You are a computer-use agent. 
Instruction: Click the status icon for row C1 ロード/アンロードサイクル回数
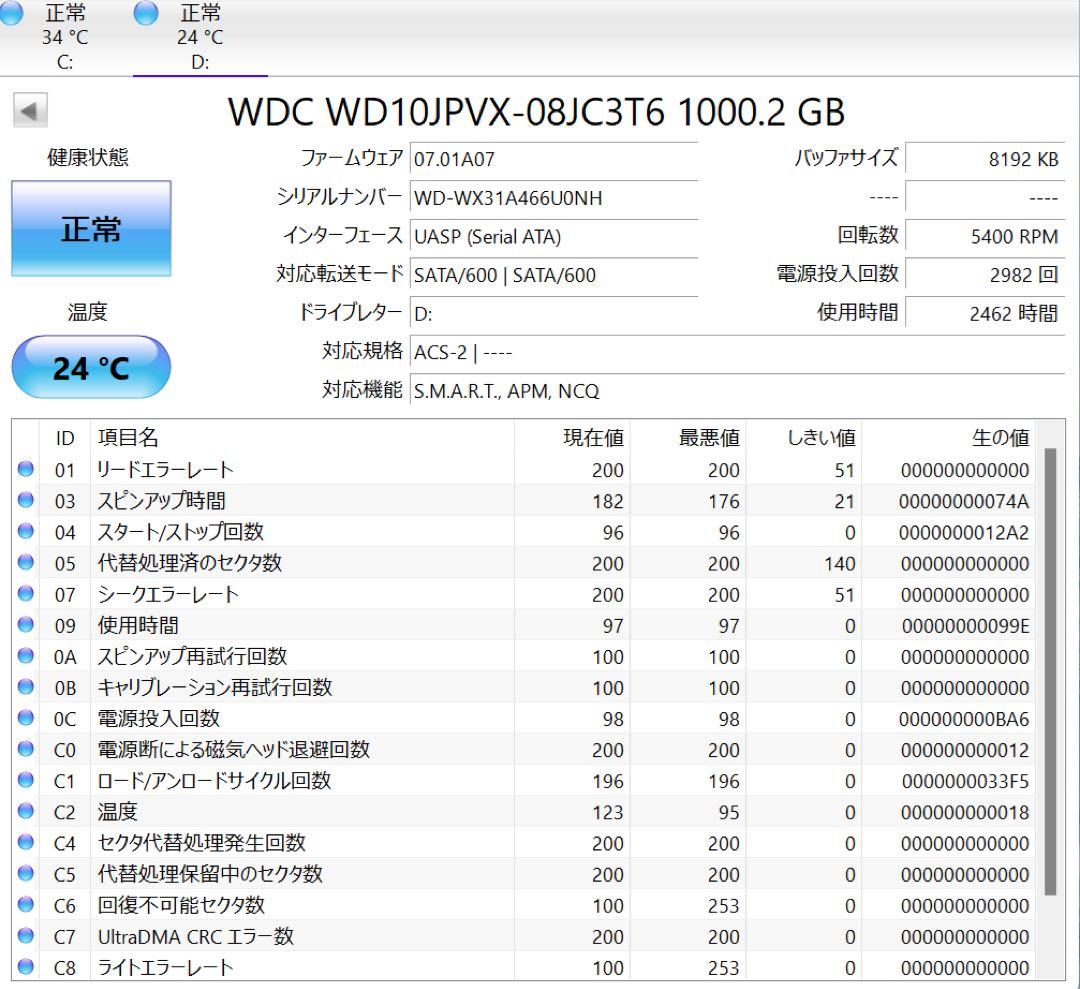coord(25,780)
